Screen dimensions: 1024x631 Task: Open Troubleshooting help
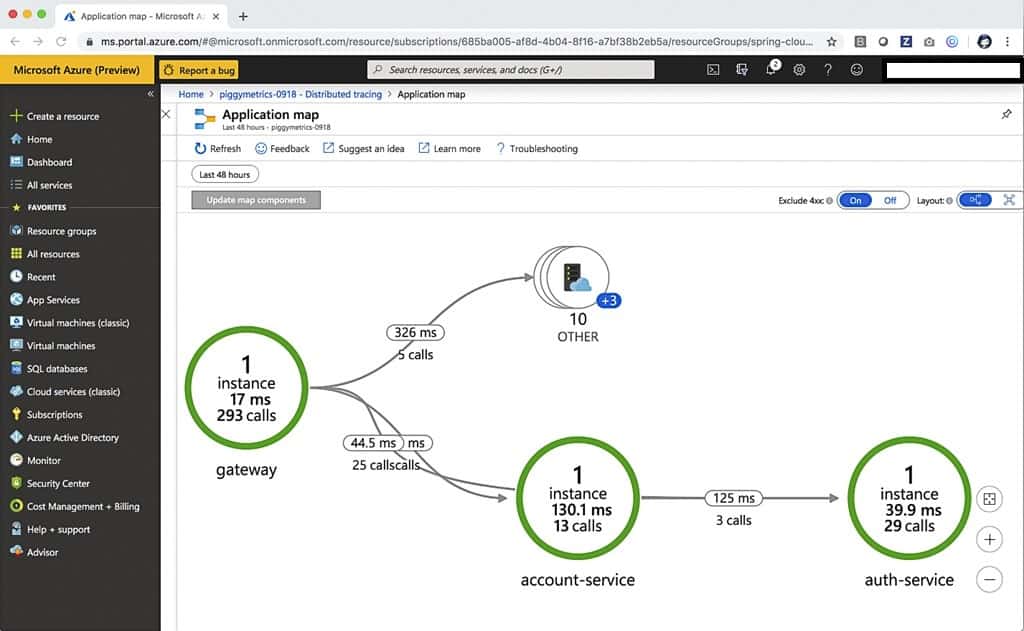[x=537, y=149]
